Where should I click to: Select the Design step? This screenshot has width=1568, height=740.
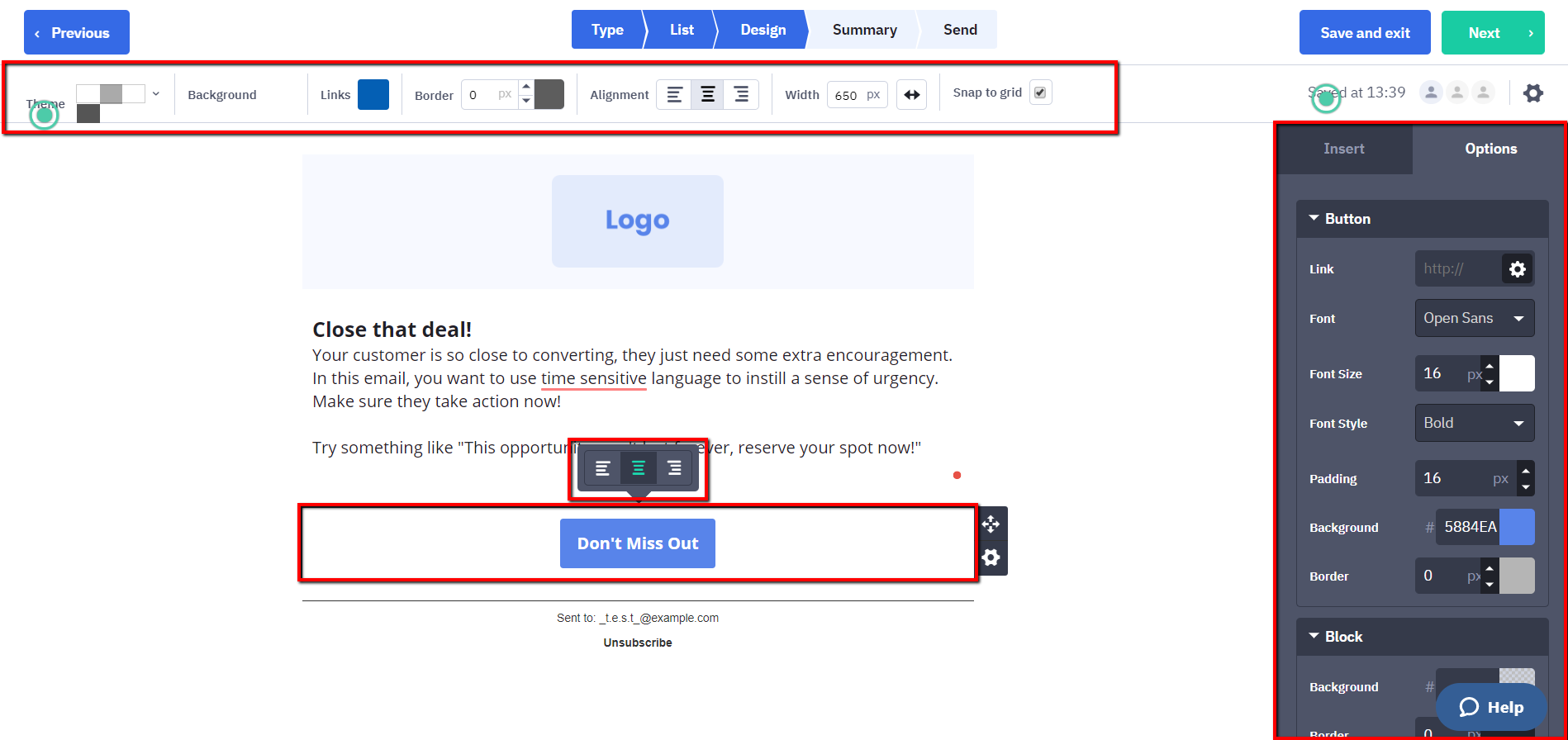pos(763,30)
